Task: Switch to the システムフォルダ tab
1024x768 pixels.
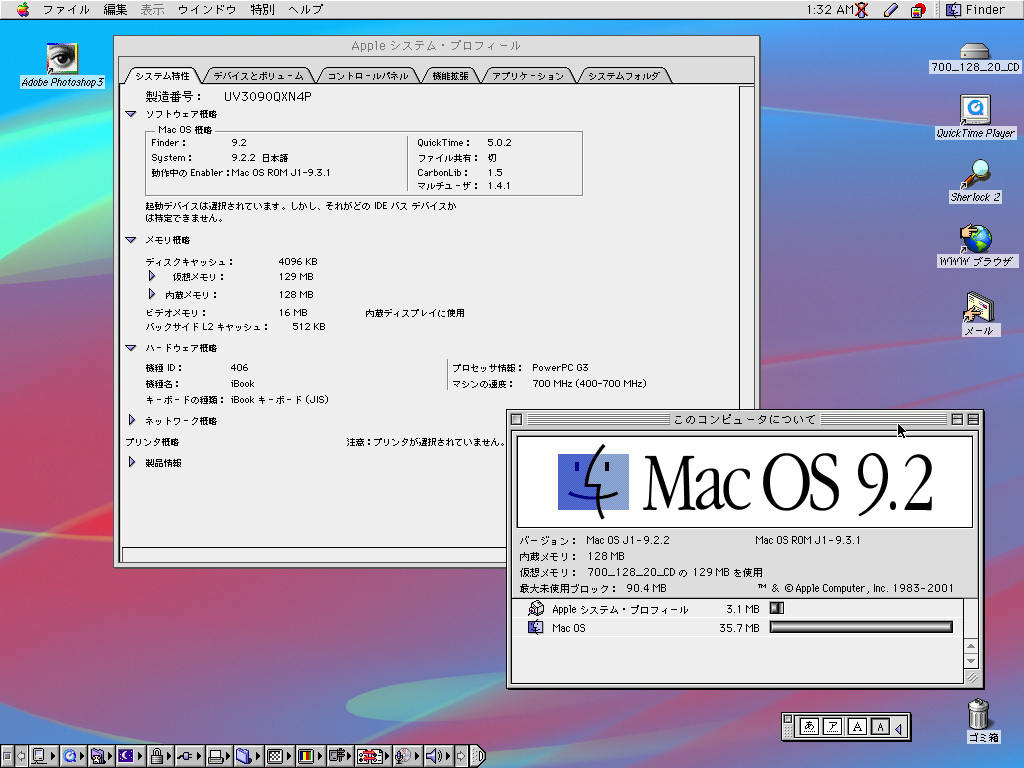Action: pyautogui.click(x=624, y=76)
